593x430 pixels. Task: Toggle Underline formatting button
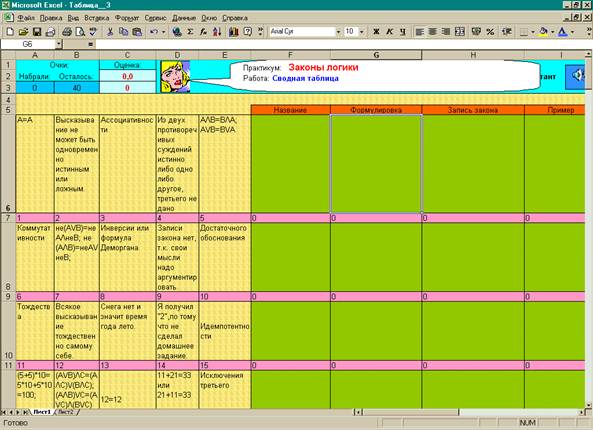coord(403,32)
